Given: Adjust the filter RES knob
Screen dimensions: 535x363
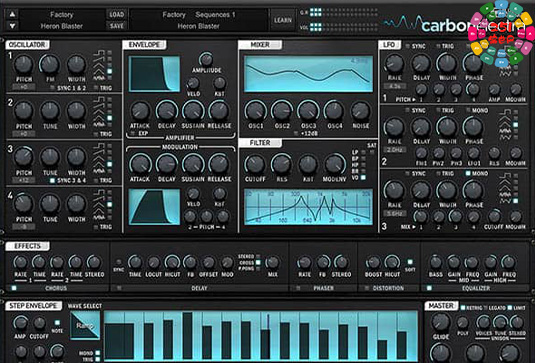Looking at the screenshot, I should coord(281,164).
